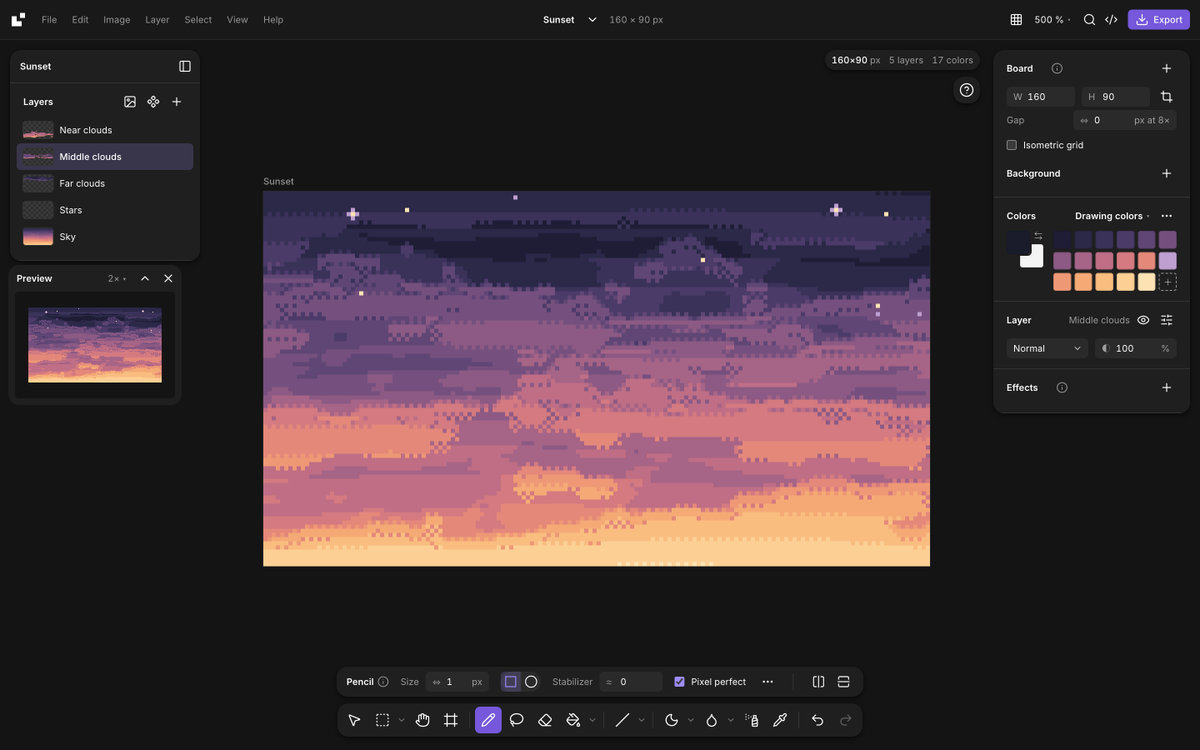Screen dimensions: 1200x750
Task: Pick the light lavender color swatch
Action: (x=1168, y=261)
